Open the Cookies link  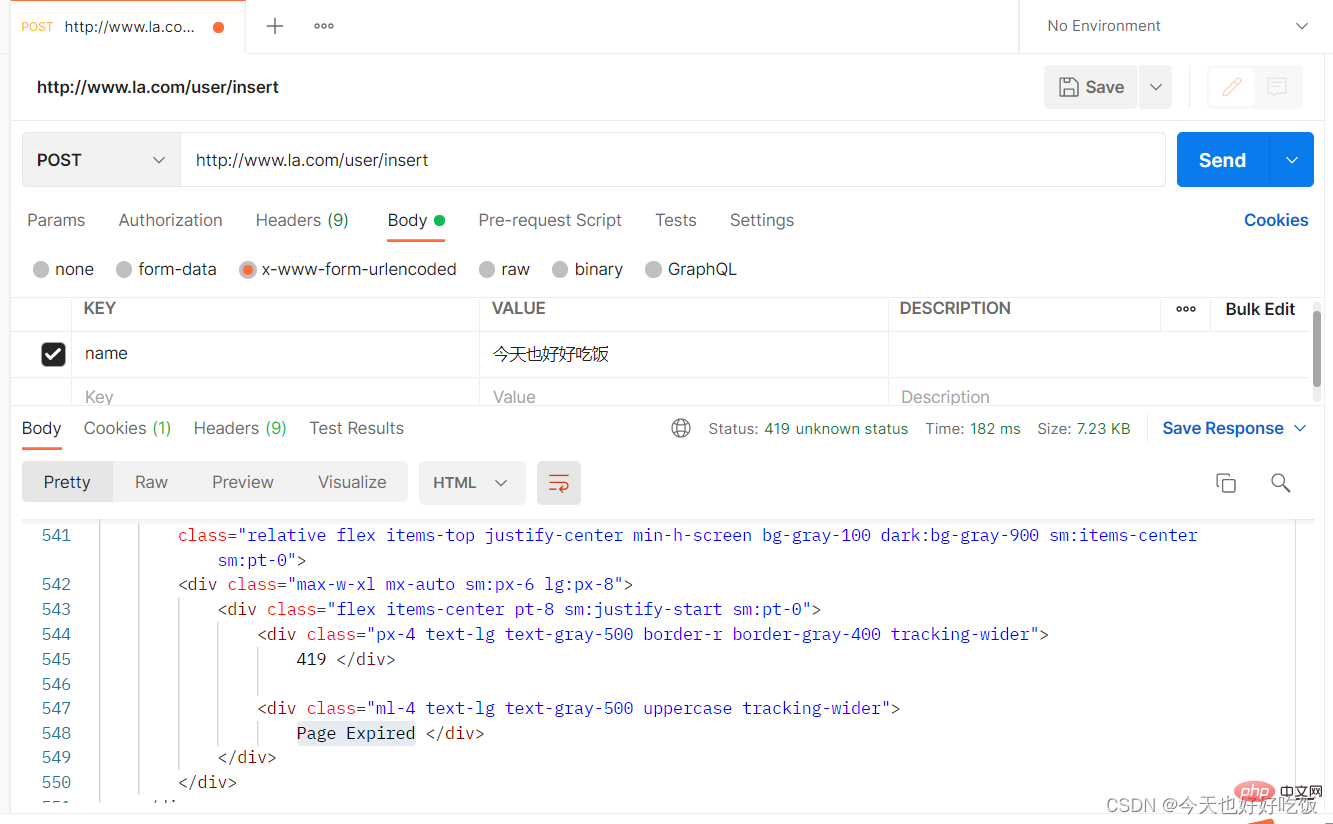pyautogui.click(x=1276, y=220)
